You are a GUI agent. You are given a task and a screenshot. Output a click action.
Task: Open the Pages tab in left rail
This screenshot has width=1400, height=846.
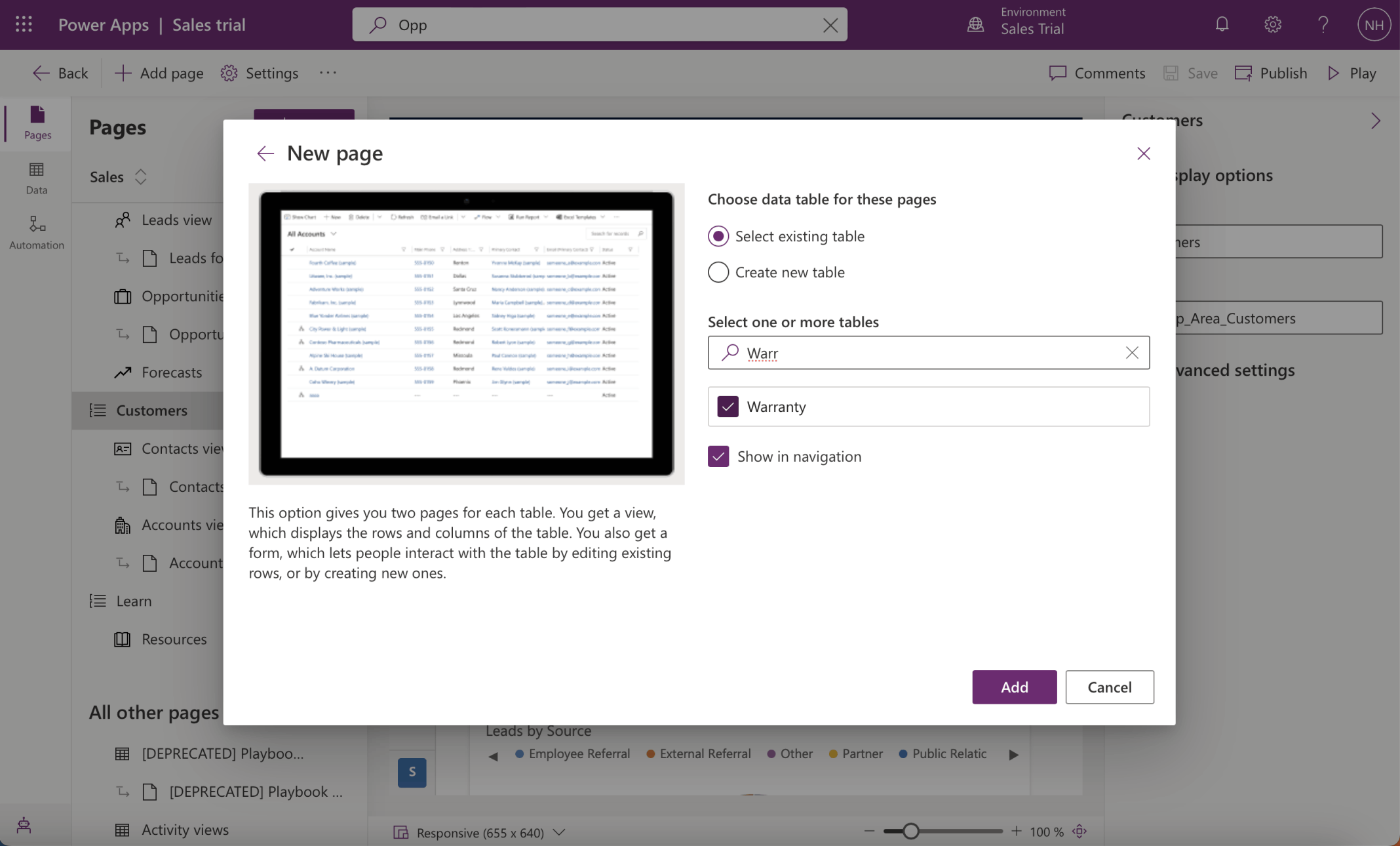coord(37,123)
